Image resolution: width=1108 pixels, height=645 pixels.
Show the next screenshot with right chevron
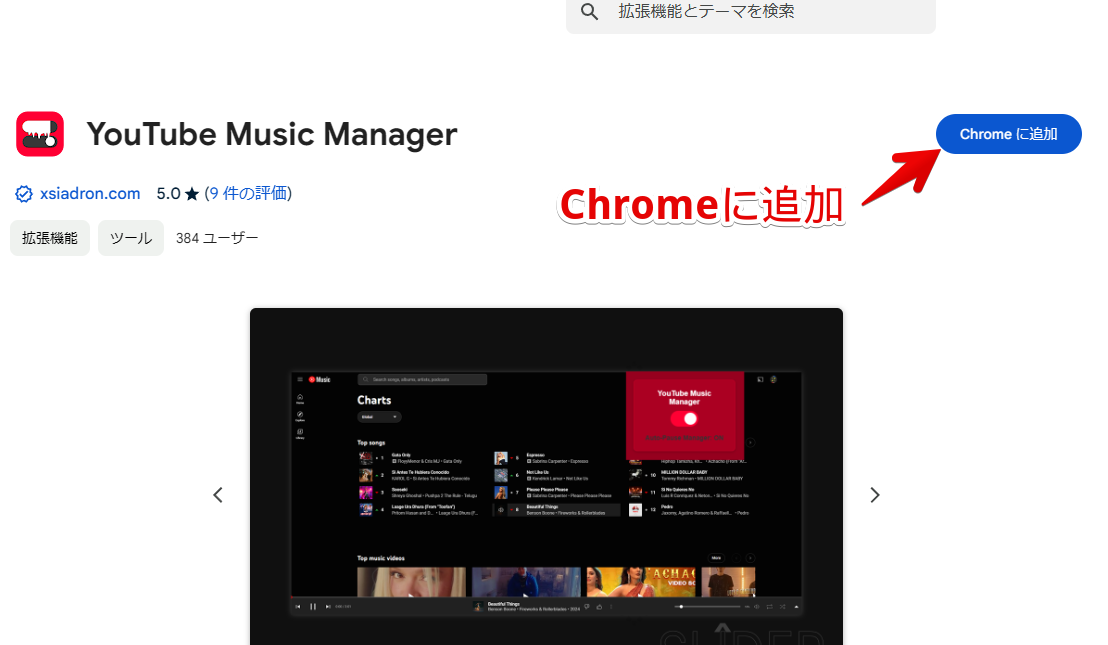pos(875,495)
